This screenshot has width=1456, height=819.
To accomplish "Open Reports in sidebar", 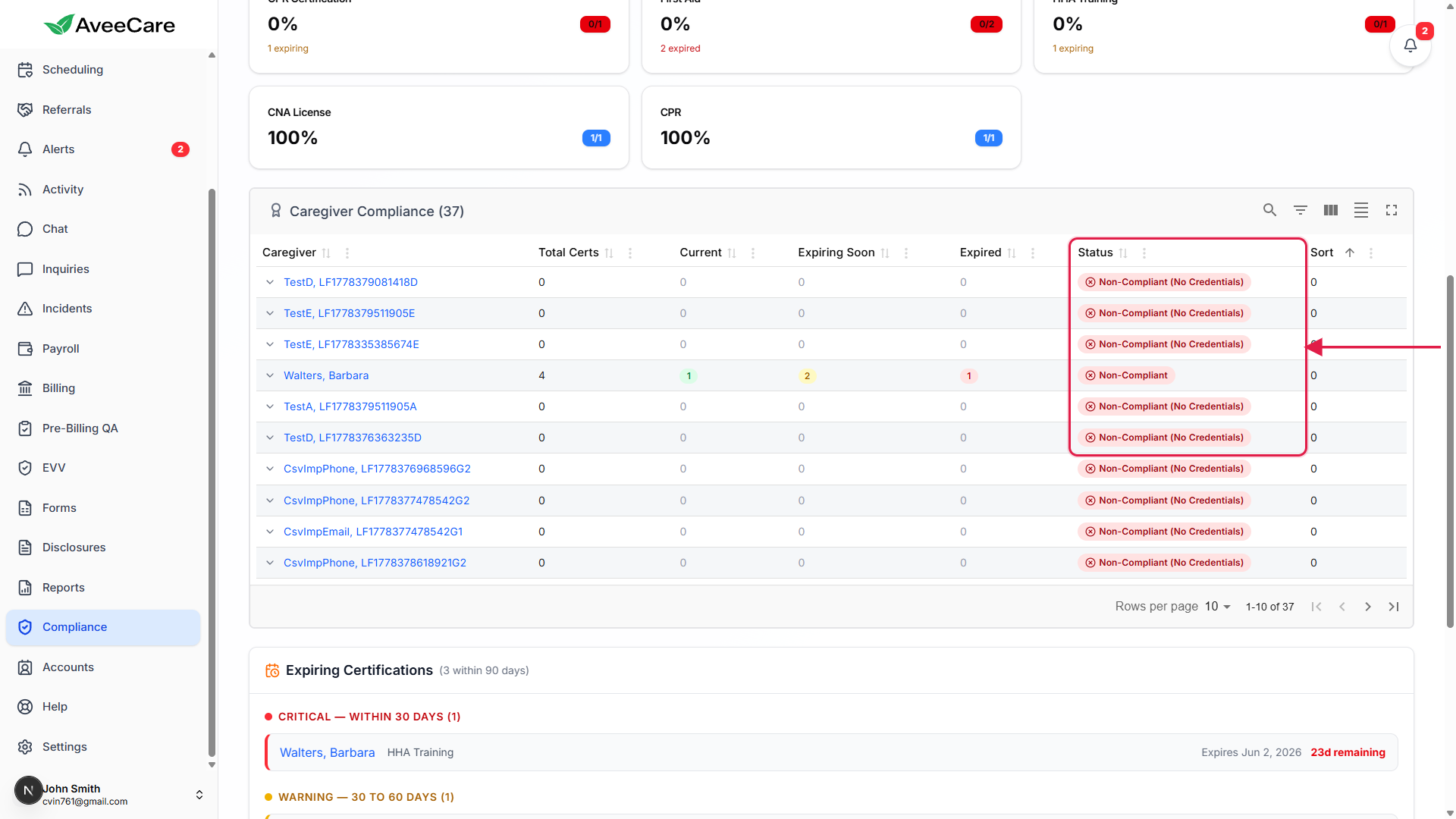I will point(103,588).
